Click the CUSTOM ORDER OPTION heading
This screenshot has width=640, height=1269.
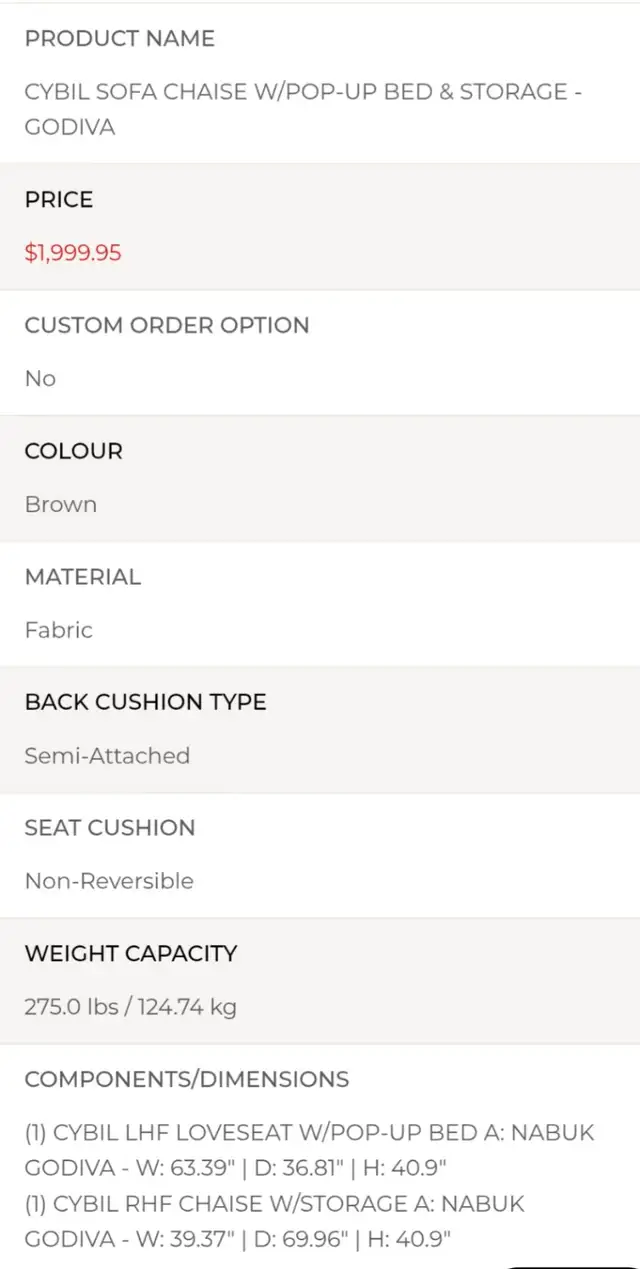(x=167, y=326)
